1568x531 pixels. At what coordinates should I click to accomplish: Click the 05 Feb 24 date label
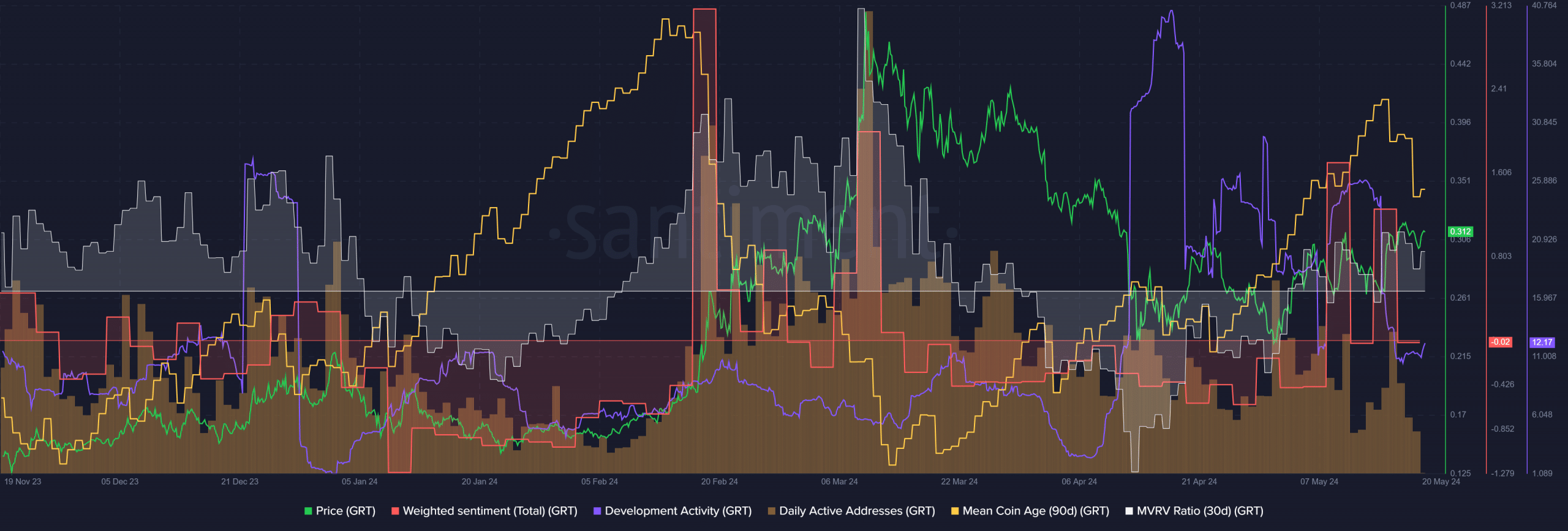[600, 481]
